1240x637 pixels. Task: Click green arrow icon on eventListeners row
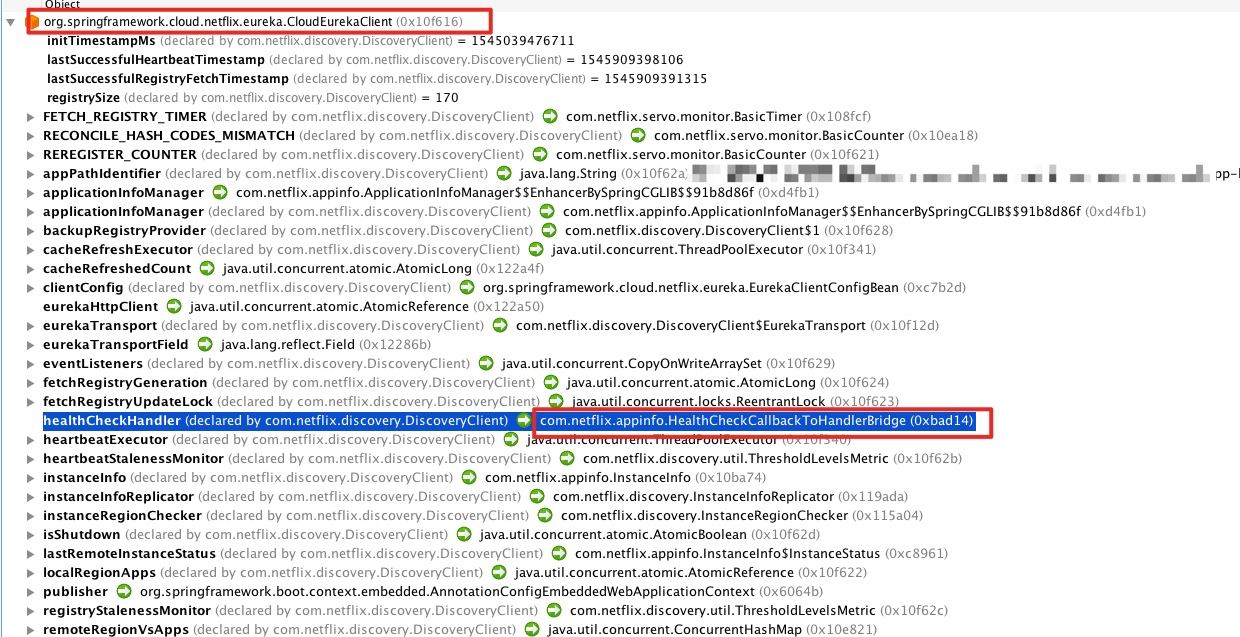486,363
